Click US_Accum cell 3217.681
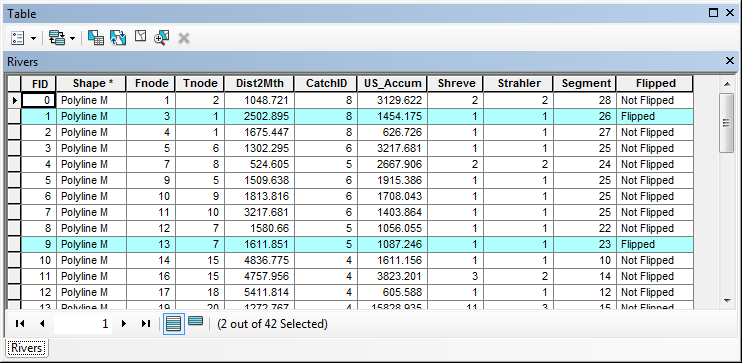This screenshot has height=363, width=742. (x=392, y=148)
